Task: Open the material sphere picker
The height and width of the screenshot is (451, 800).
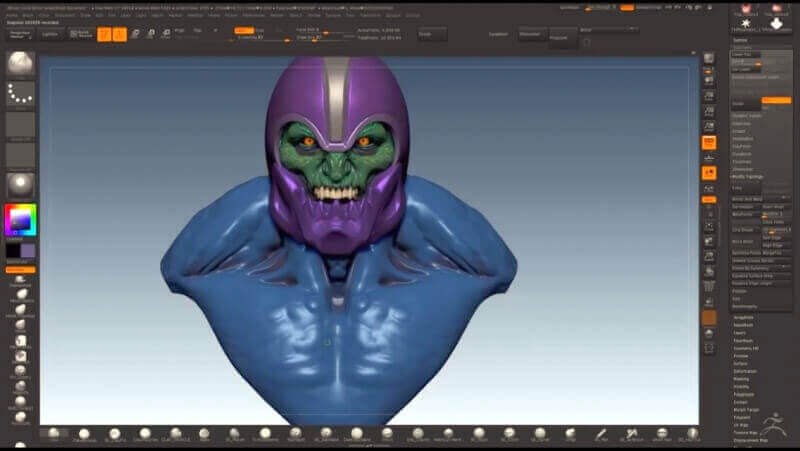Action: coord(20,186)
